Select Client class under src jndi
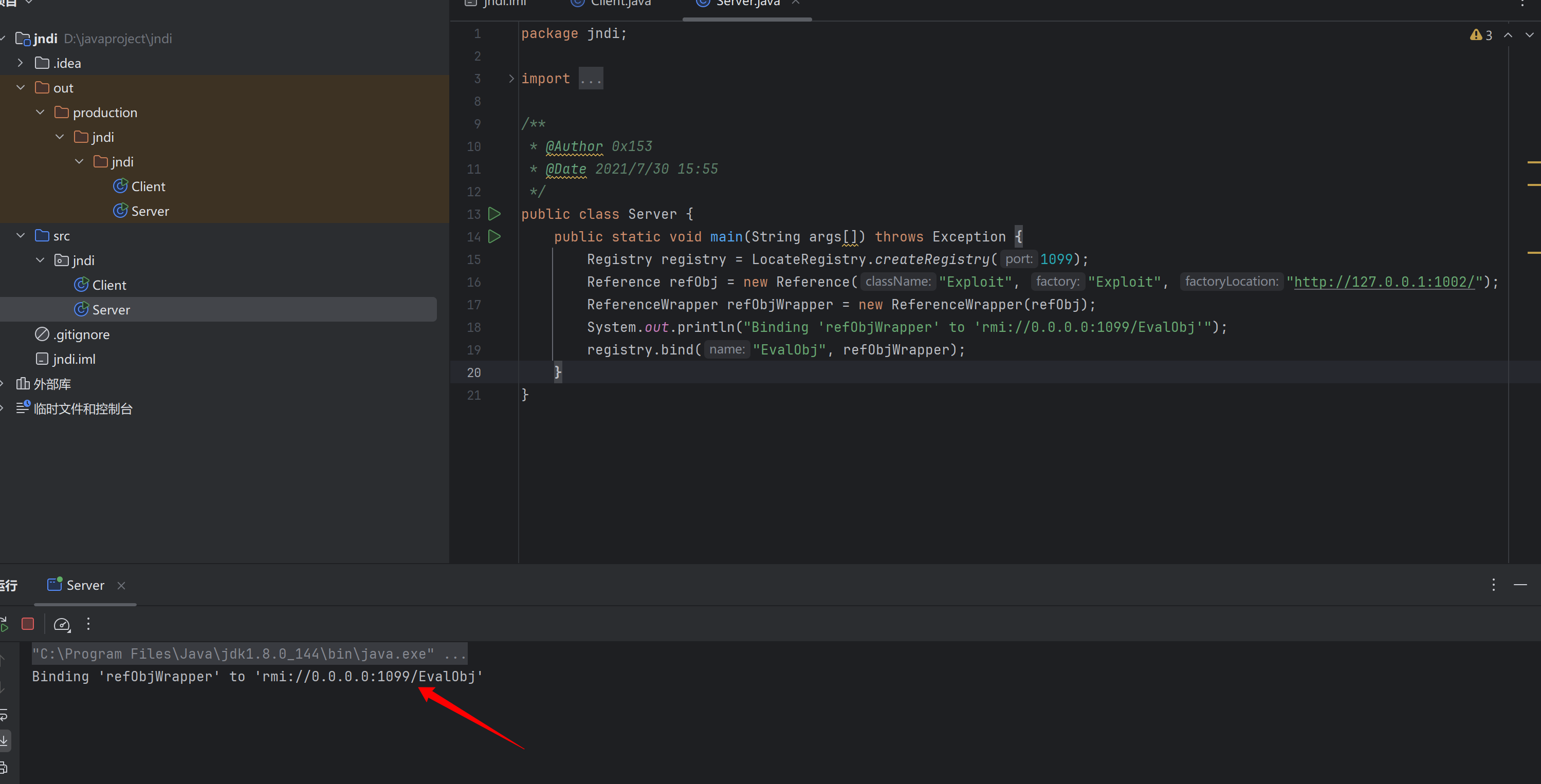 109,285
